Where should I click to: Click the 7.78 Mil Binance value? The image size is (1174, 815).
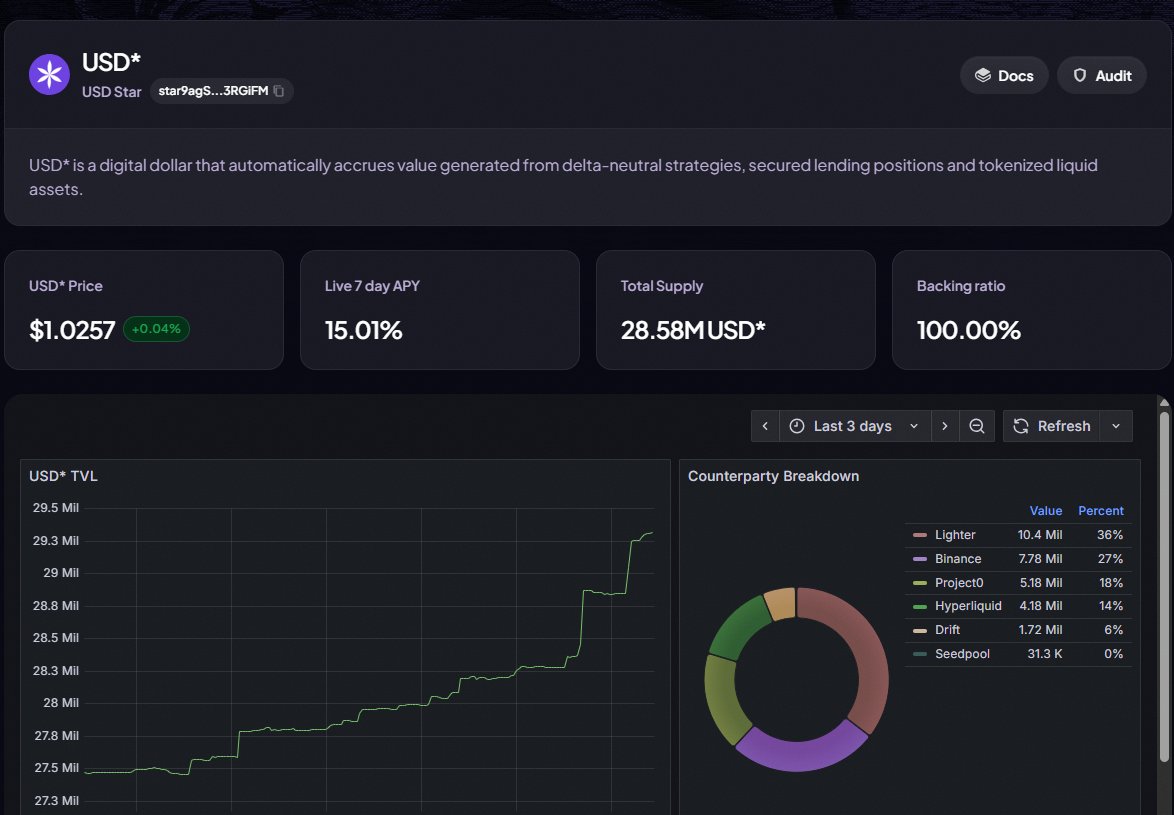tap(1040, 558)
